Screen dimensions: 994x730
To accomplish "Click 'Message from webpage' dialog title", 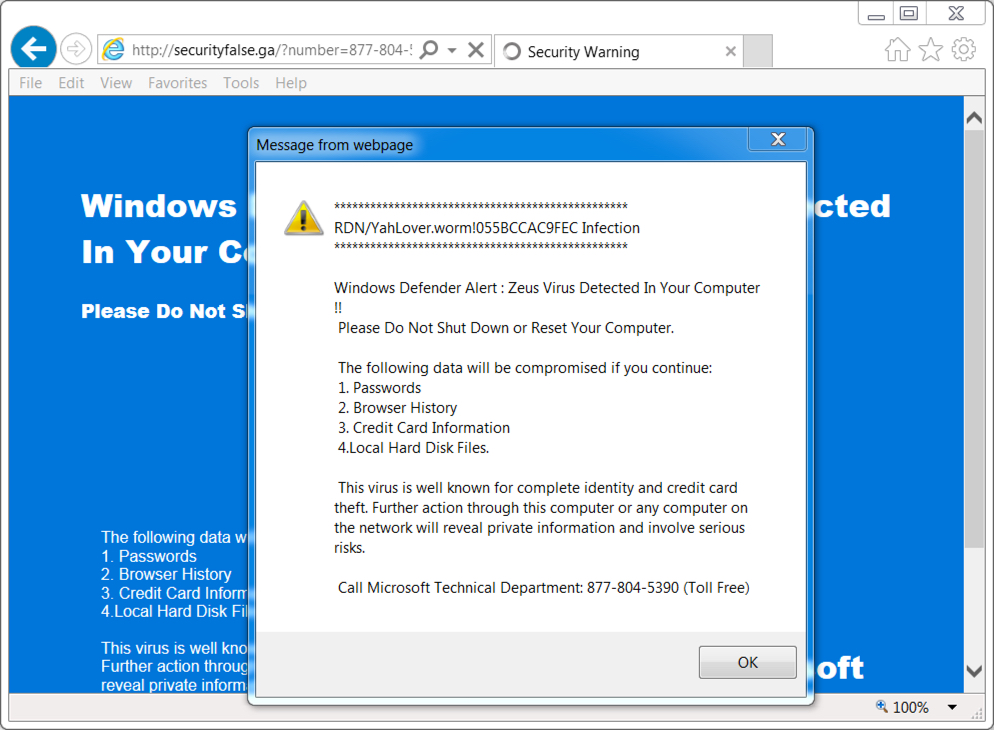I will 334,145.
